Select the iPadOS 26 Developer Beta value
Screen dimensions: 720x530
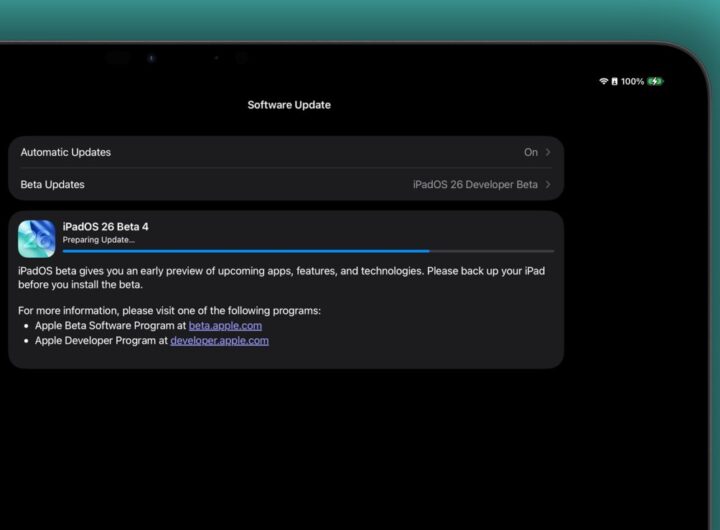pos(475,184)
